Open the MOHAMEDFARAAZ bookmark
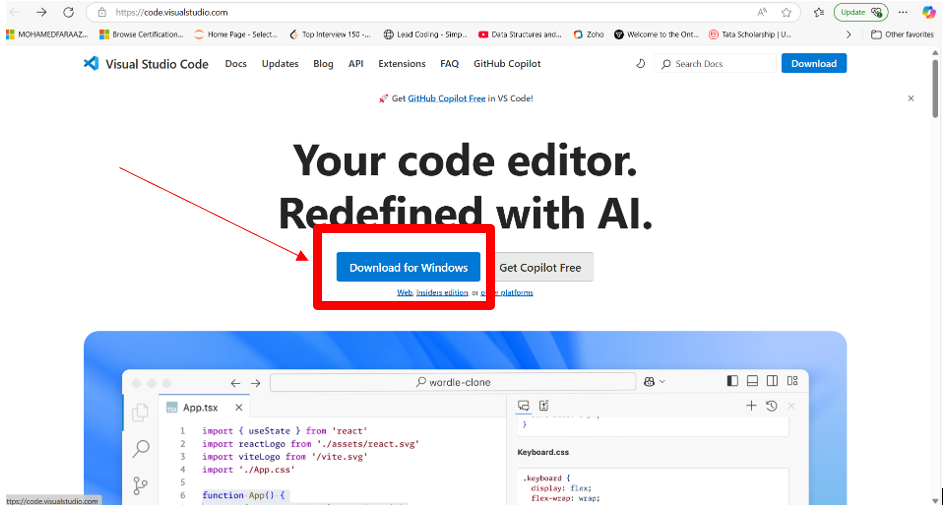 click(x=47, y=34)
